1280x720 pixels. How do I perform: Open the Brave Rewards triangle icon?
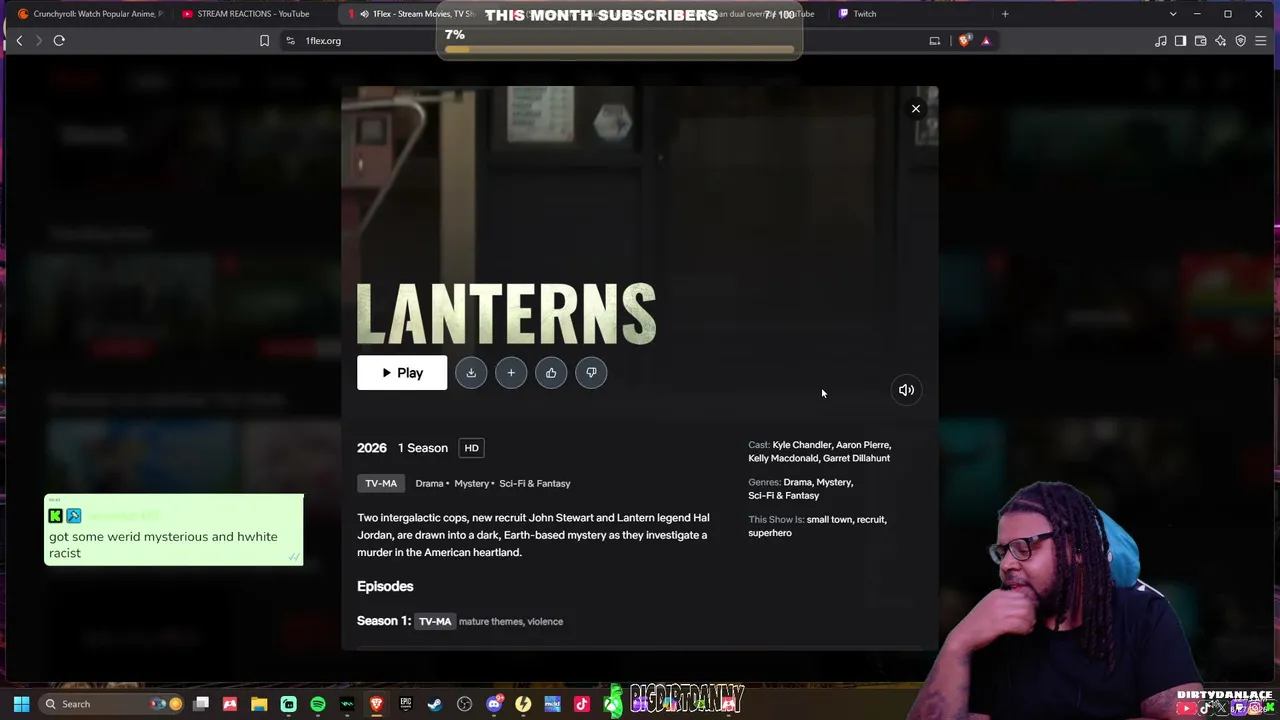tap(986, 41)
